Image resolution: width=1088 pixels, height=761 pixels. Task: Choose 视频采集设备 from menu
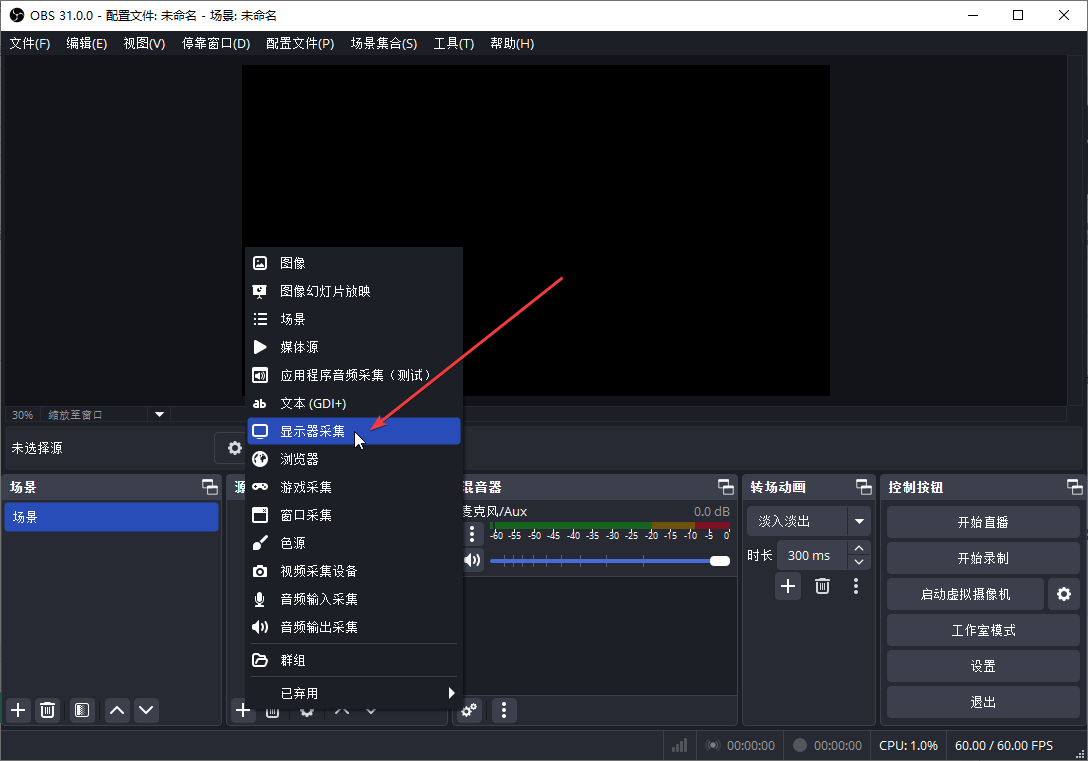(x=354, y=571)
